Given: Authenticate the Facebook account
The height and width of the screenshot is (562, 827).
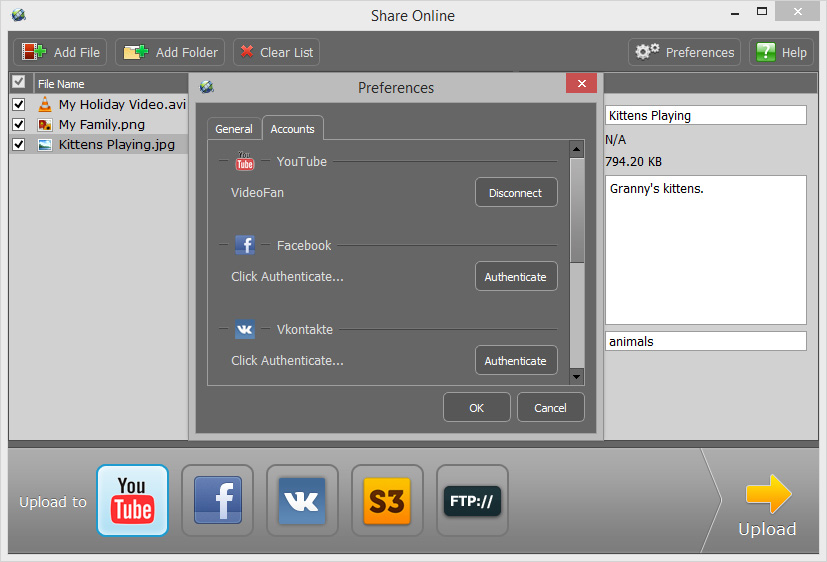Looking at the screenshot, I should 515,277.
